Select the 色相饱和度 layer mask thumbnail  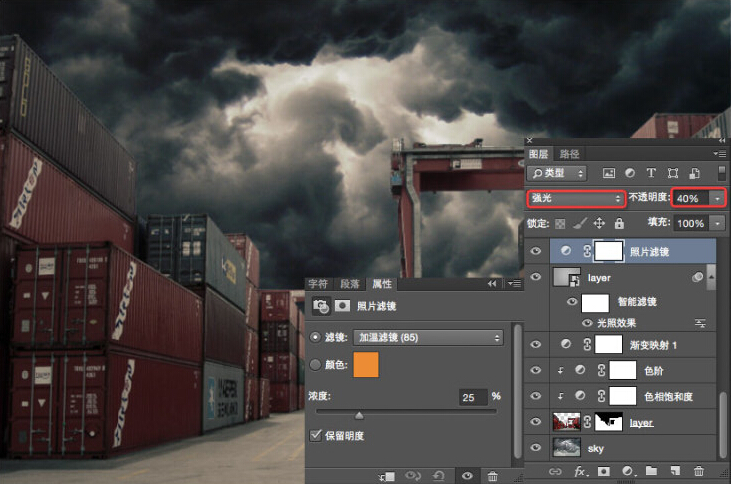(622, 396)
